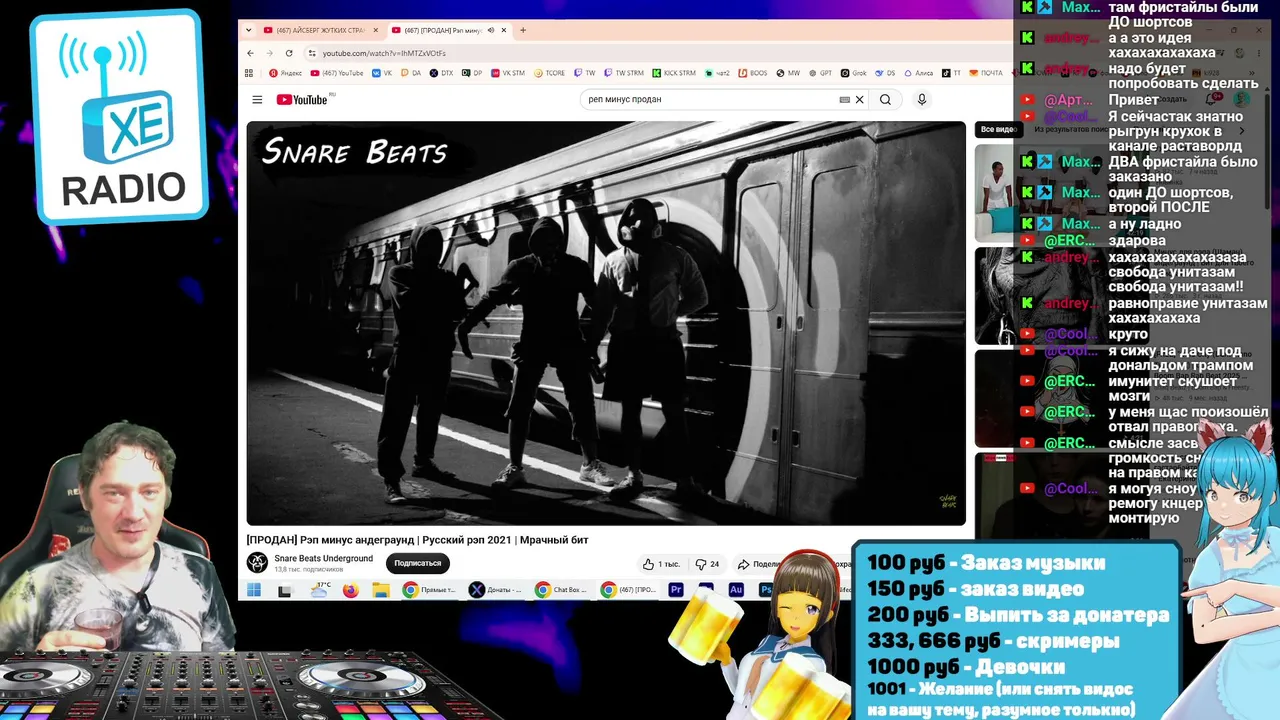Run the YouTube search
Image resolution: width=1280 pixels, height=720 pixels.
[885, 100]
